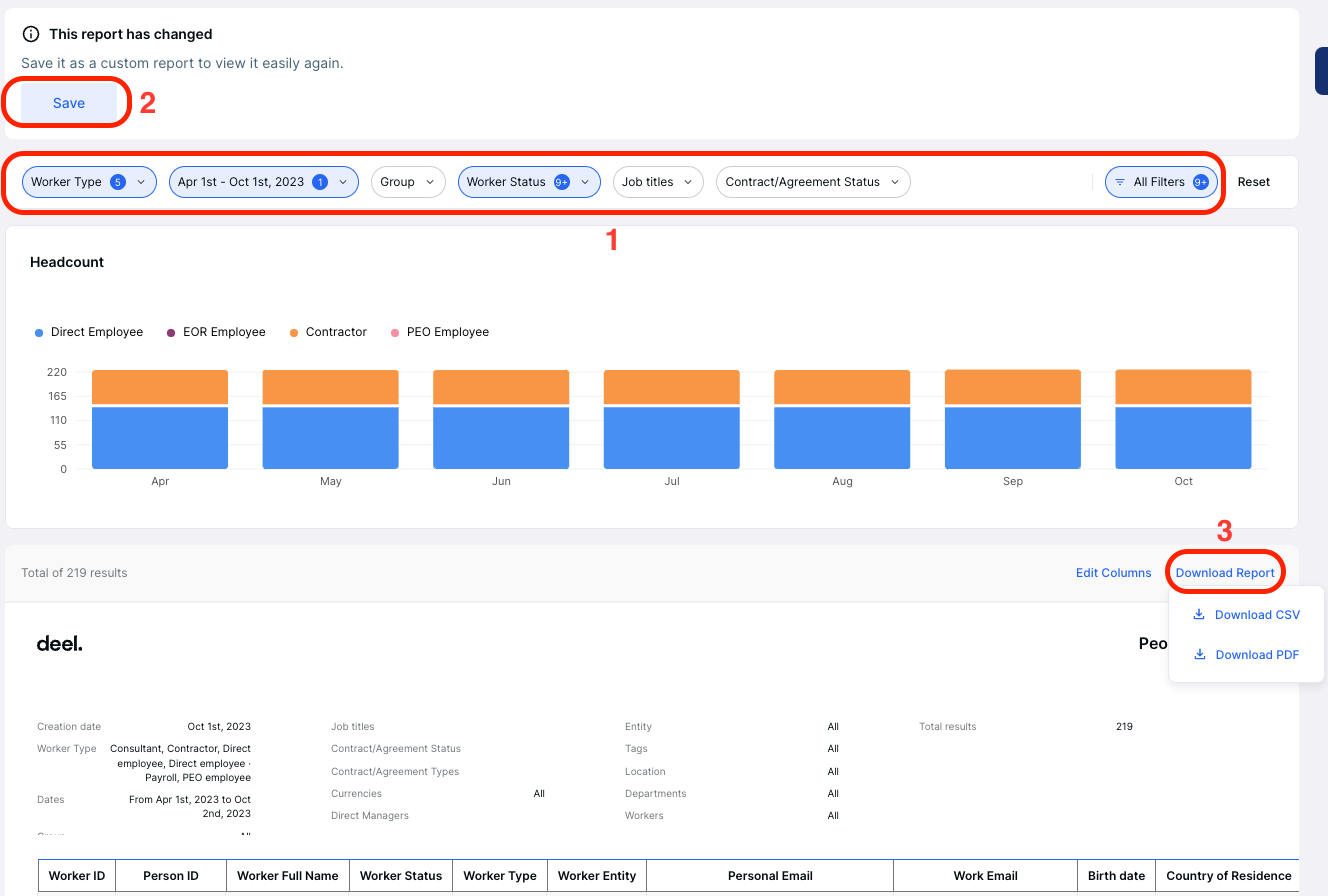Toggle the Contractor series in the chart legend
1328x896 pixels.
(328, 331)
